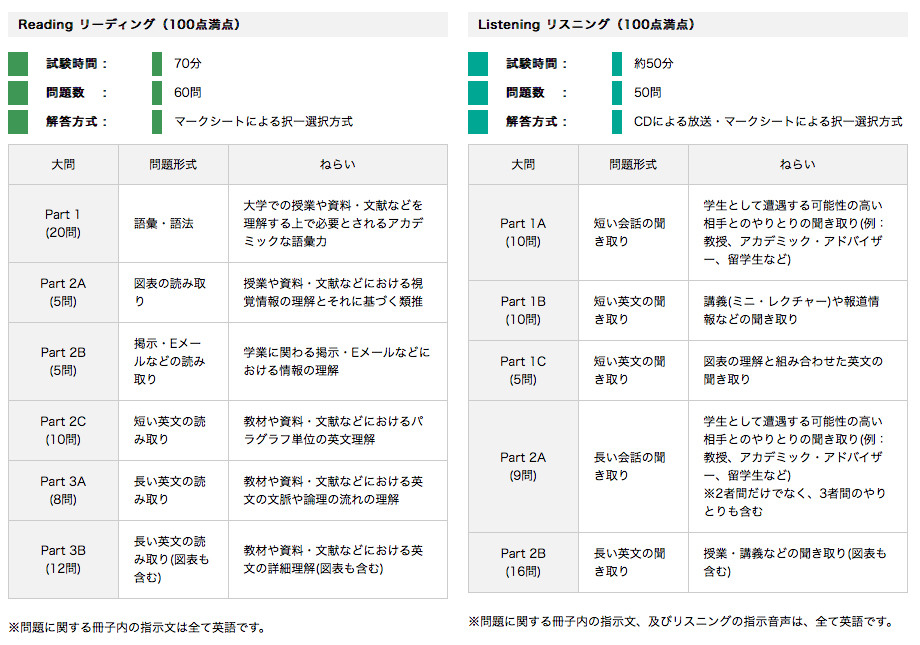This screenshot has height=645, width=920.
Task: Select the 長い英文の読み取り(図表も含む) cell
Action: click(x=173, y=559)
